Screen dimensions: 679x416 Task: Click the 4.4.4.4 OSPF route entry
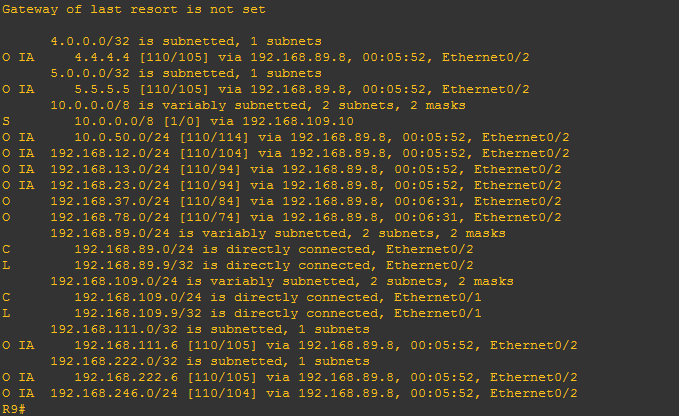pos(266,57)
